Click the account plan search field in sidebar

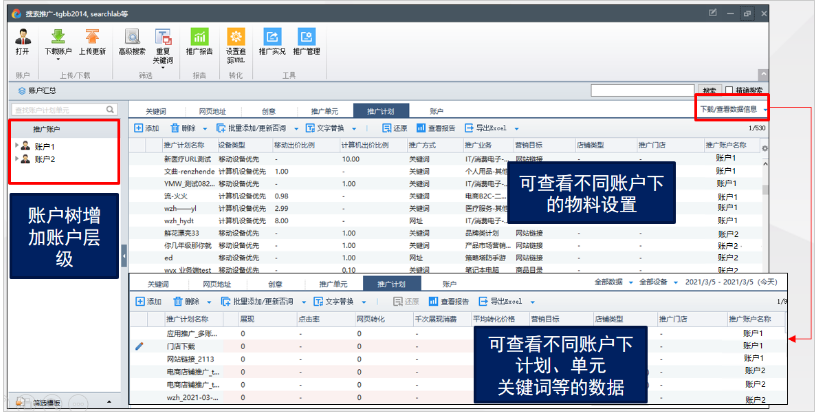(x=58, y=109)
